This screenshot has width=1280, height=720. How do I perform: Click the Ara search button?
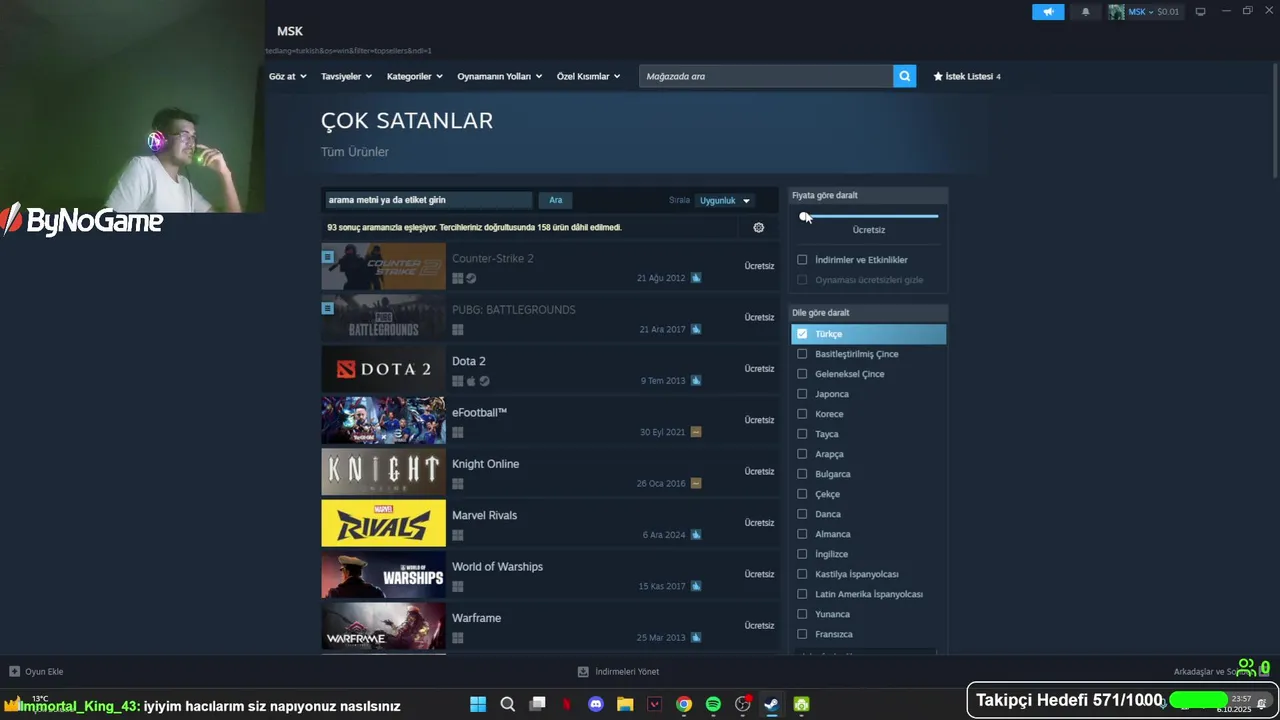pos(555,200)
